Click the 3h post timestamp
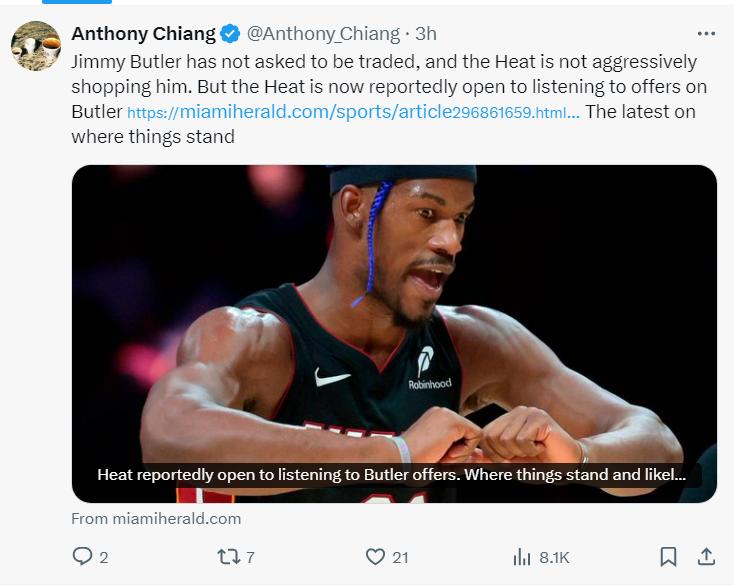 (x=426, y=34)
